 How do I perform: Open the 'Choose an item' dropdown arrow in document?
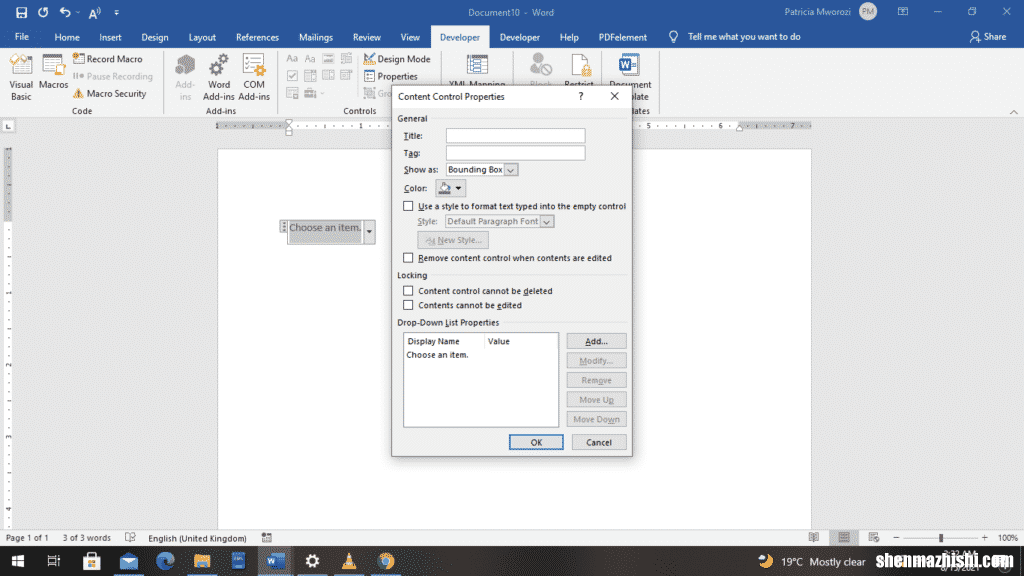[x=369, y=232]
